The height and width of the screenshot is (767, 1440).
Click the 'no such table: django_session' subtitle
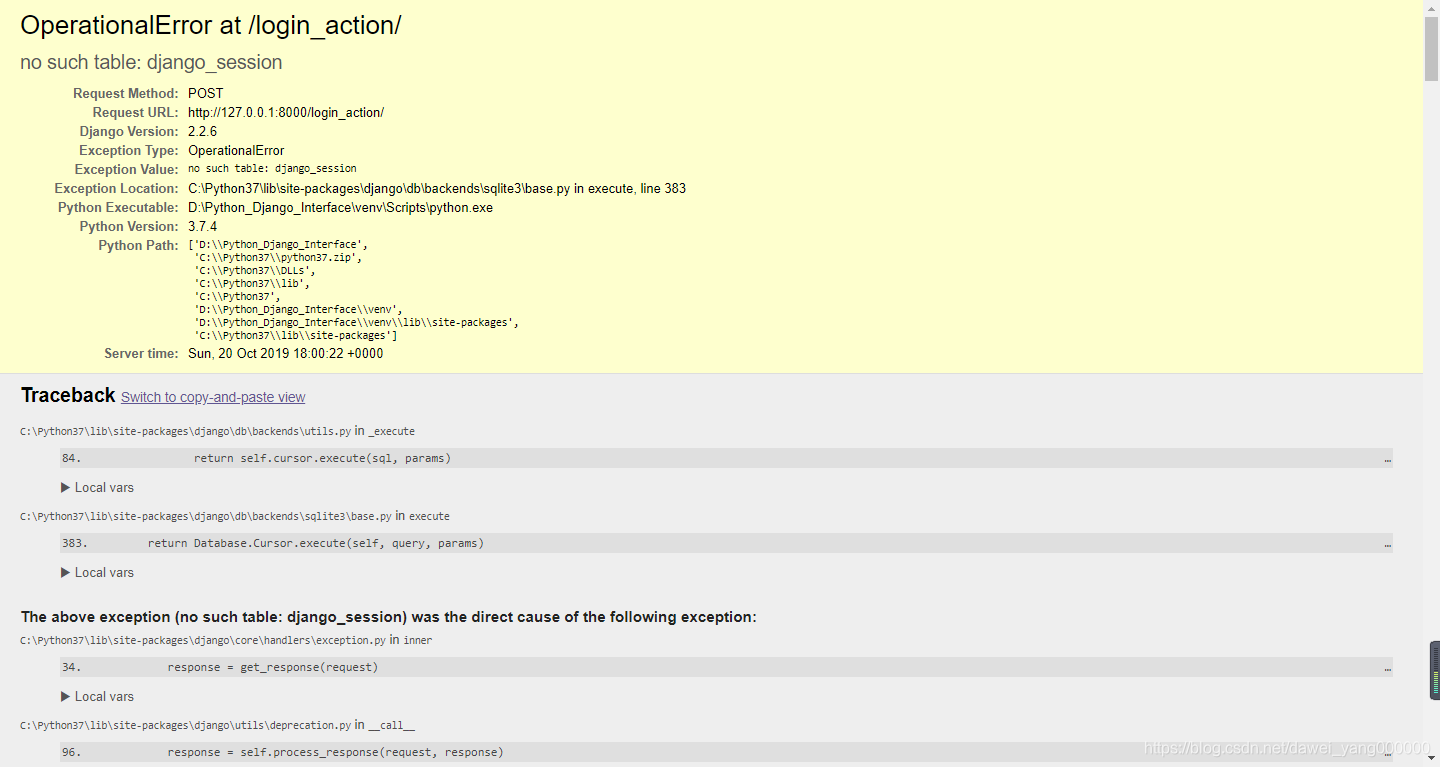click(x=151, y=62)
